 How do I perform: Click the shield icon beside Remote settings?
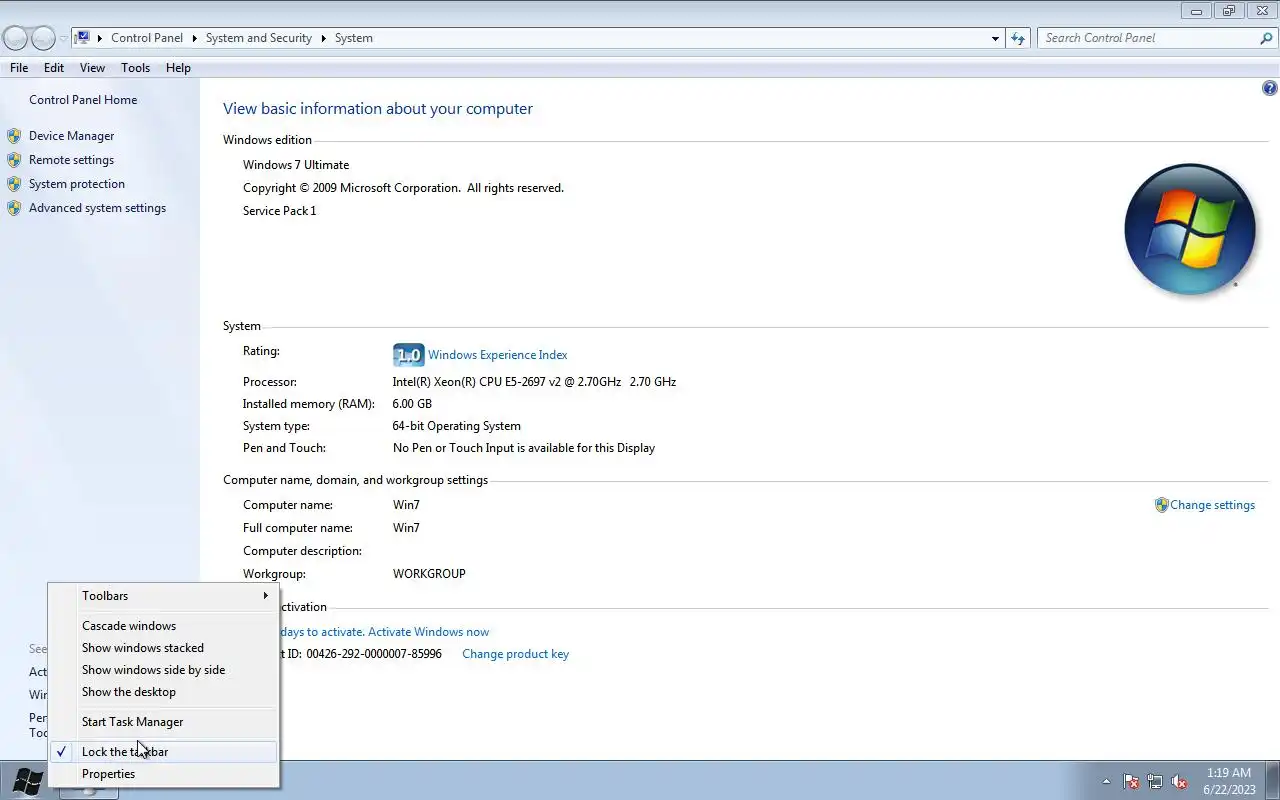click(x=14, y=160)
